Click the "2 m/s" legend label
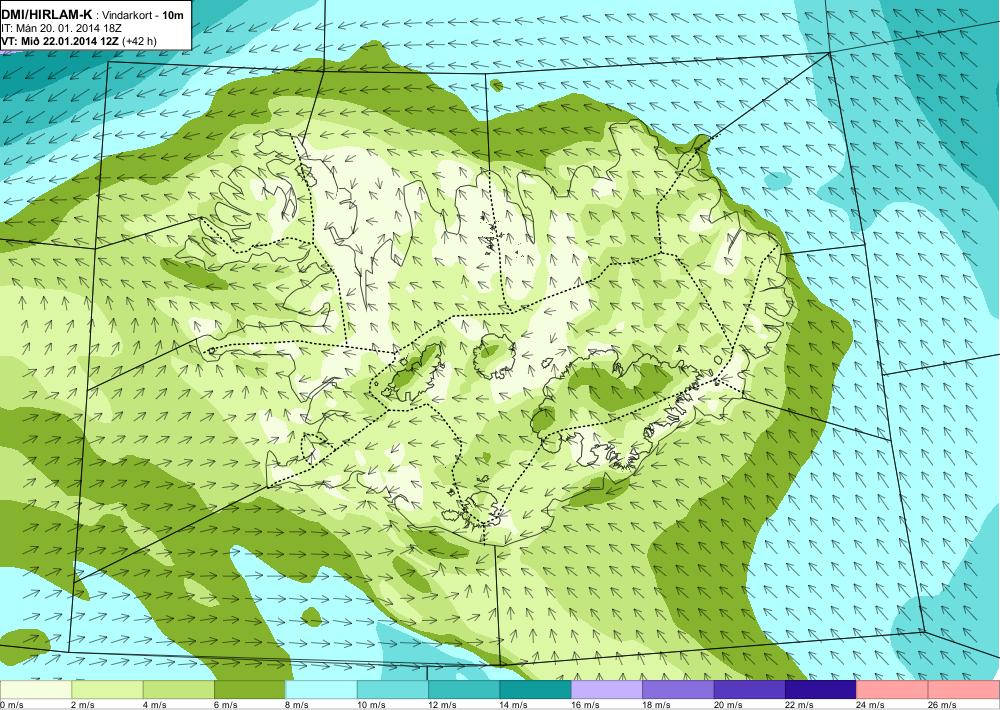Viewport: 1000px width, 710px height. point(83,705)
